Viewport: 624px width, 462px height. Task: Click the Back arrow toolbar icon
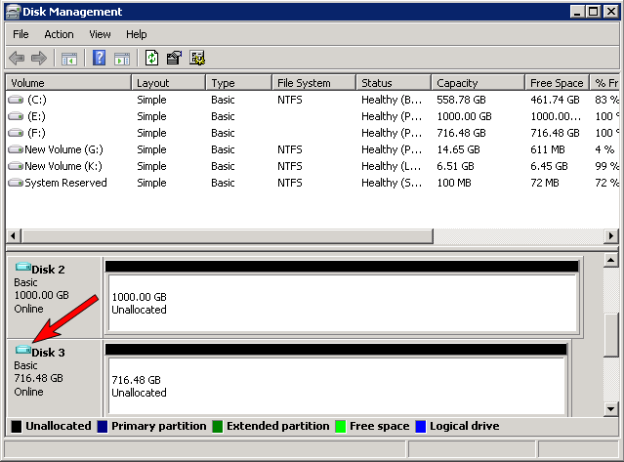click(16, 58)
